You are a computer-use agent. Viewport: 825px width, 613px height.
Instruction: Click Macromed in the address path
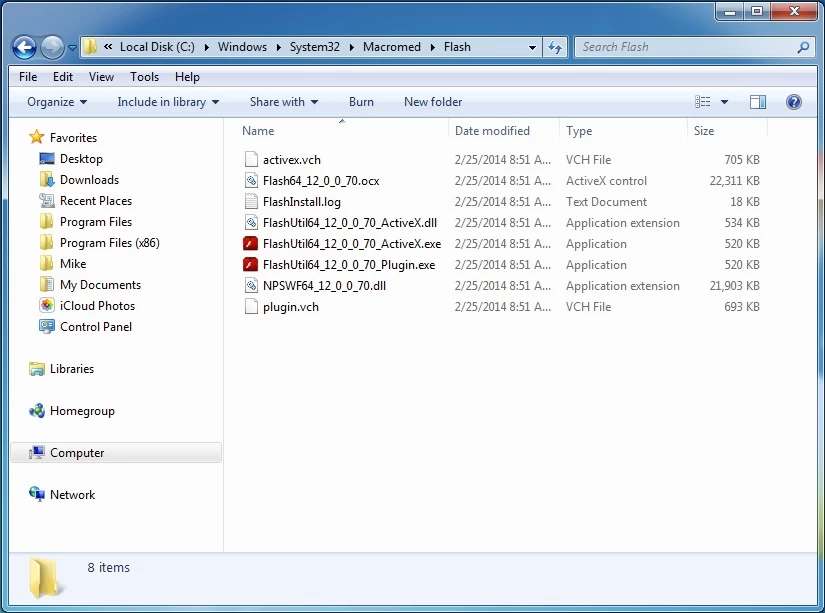[x=391, y=47]
